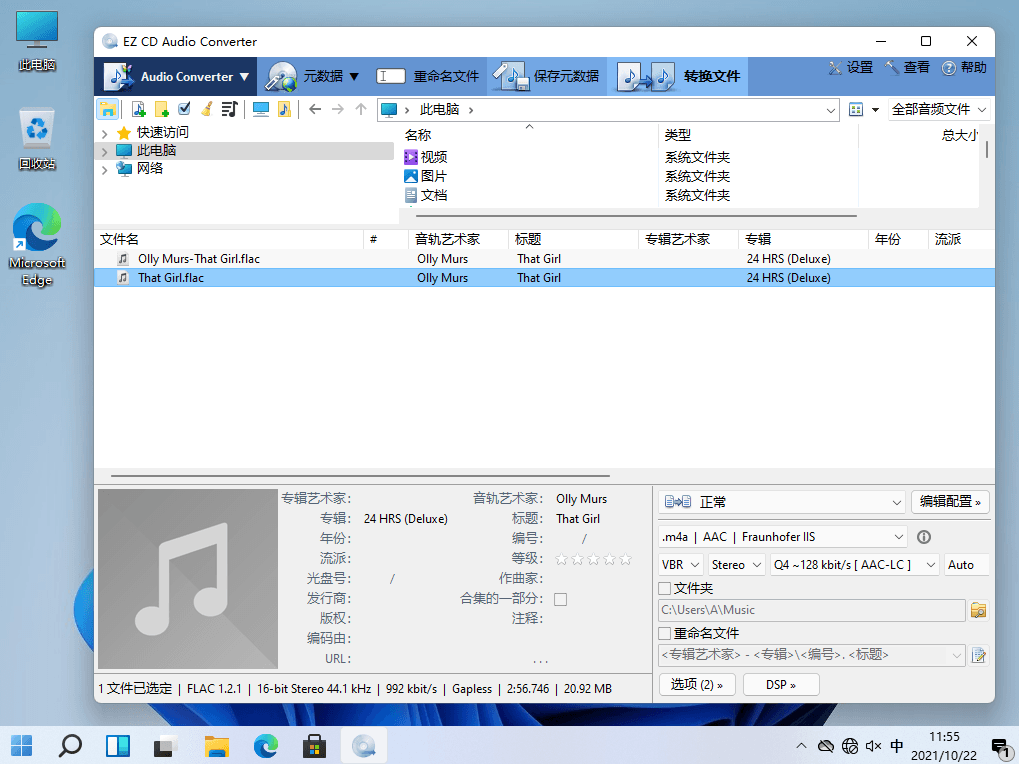Click the playlist music note icon
1019x764 pixels.
tap(229, 109)
